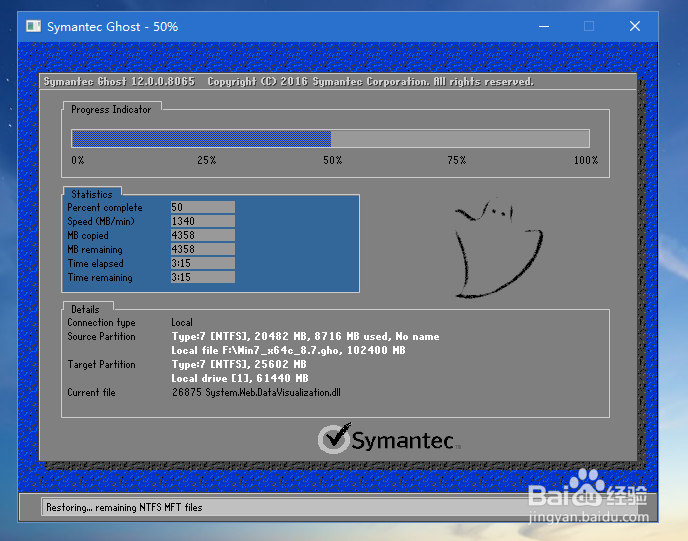Click the 'Percent complete' label
688x541 pixels.
pyautogui.click(x=104, y=208)
